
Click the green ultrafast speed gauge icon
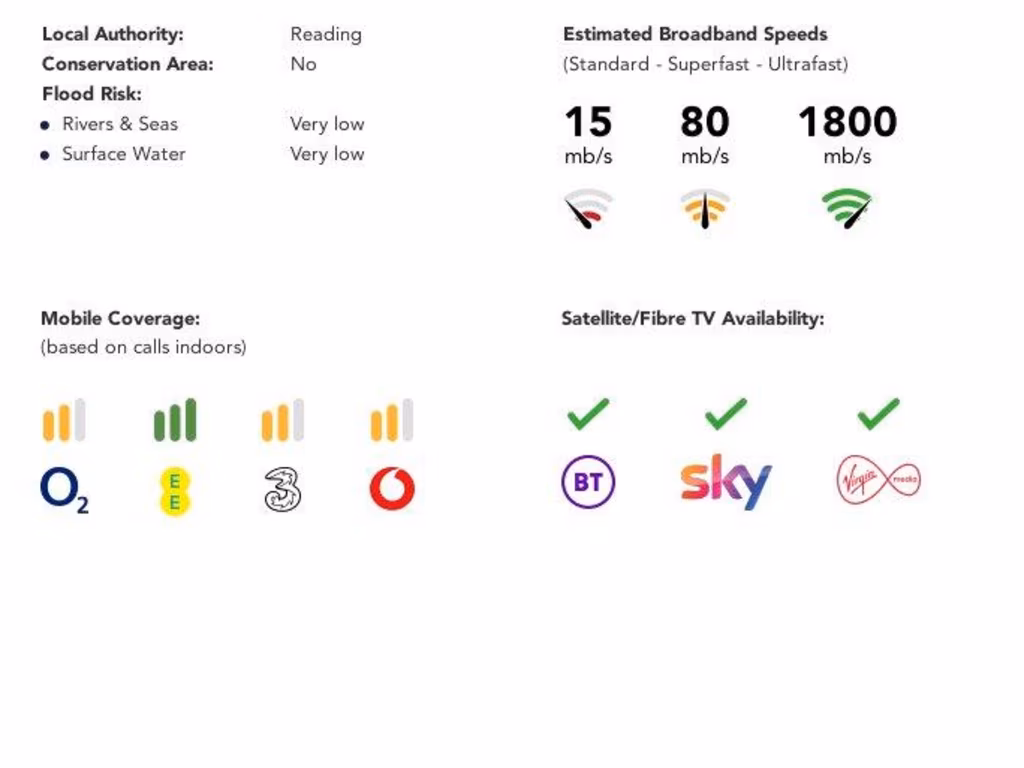click(847, 209)
